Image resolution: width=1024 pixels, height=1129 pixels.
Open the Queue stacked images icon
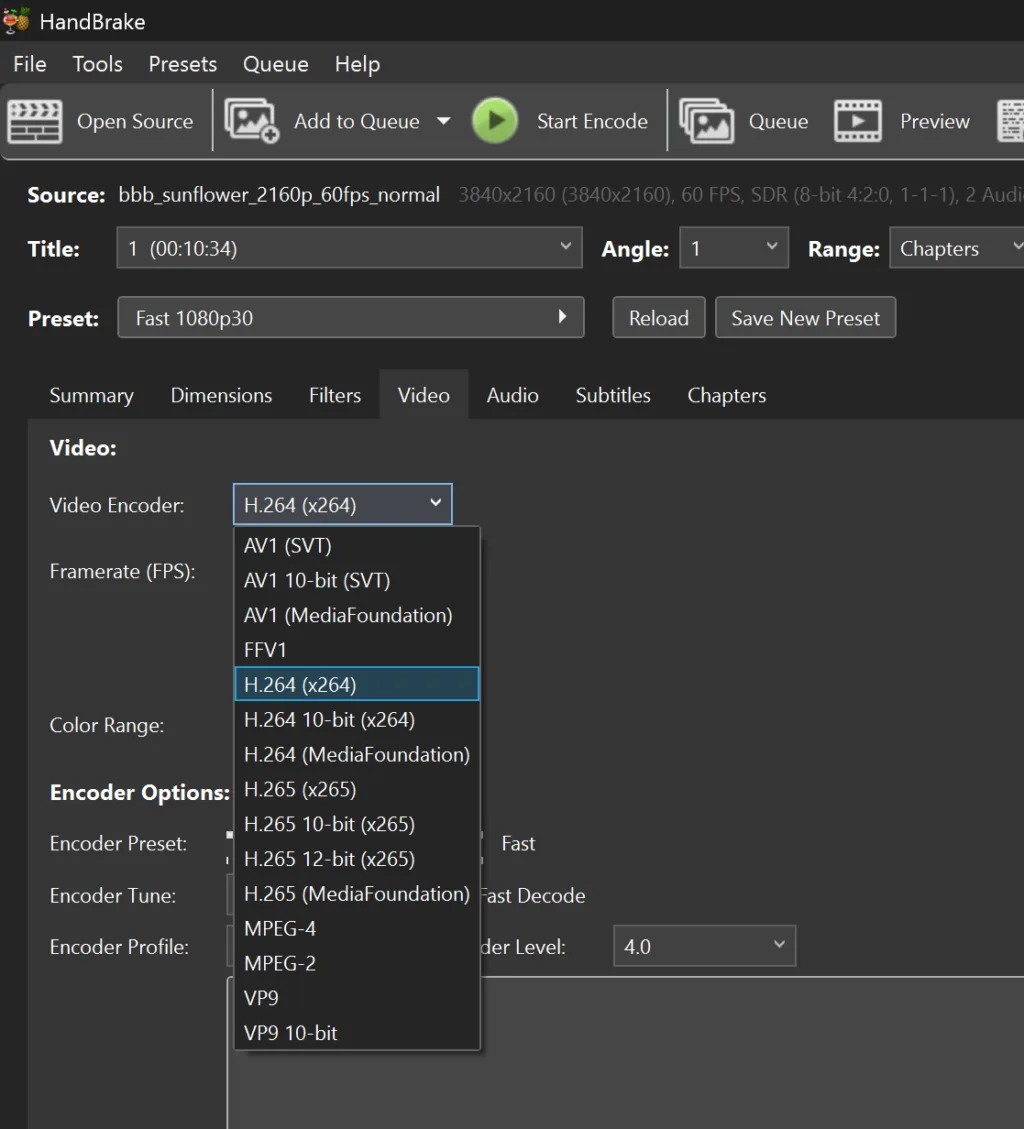coord(706,121)
